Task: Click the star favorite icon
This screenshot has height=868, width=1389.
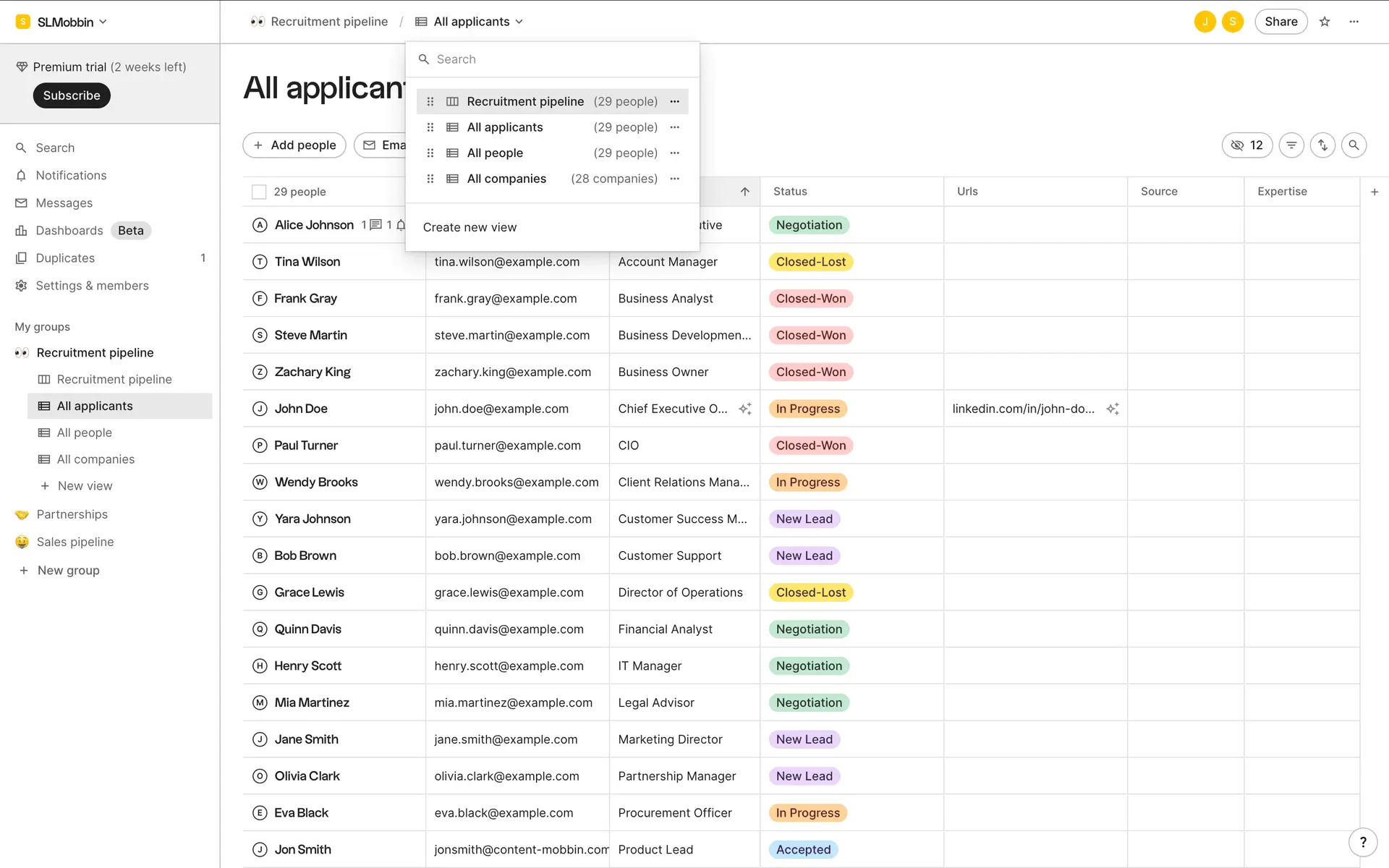Action: point(1325,22)
